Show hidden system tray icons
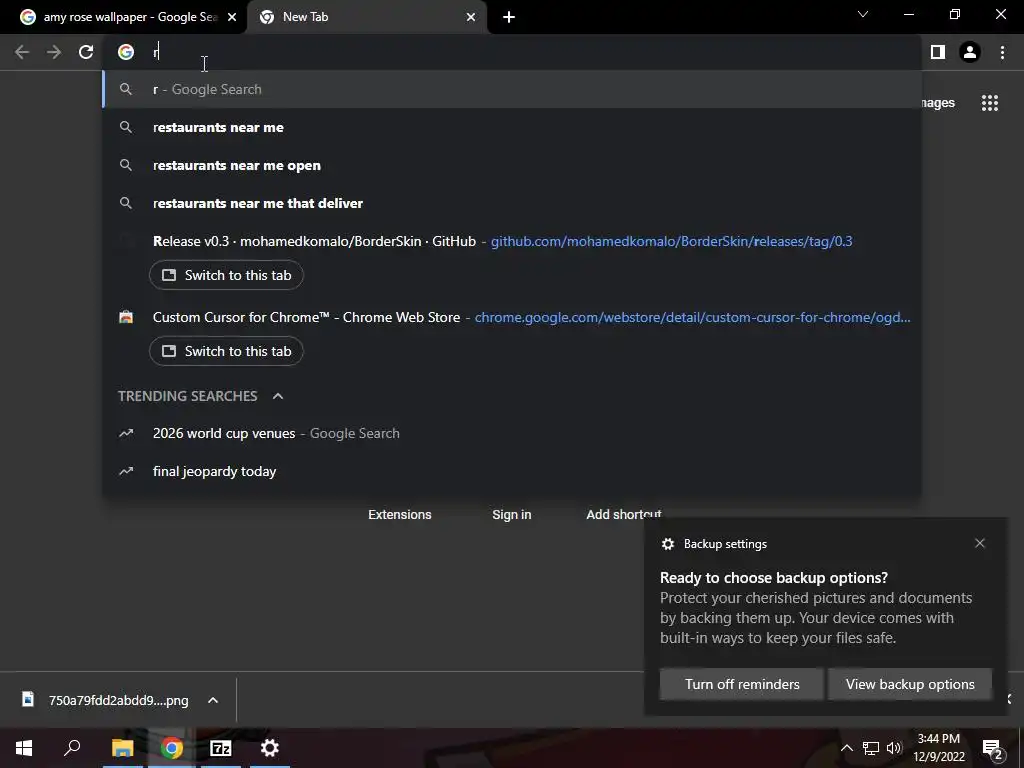Screen dimensions: 1024x768 (846, 748)
